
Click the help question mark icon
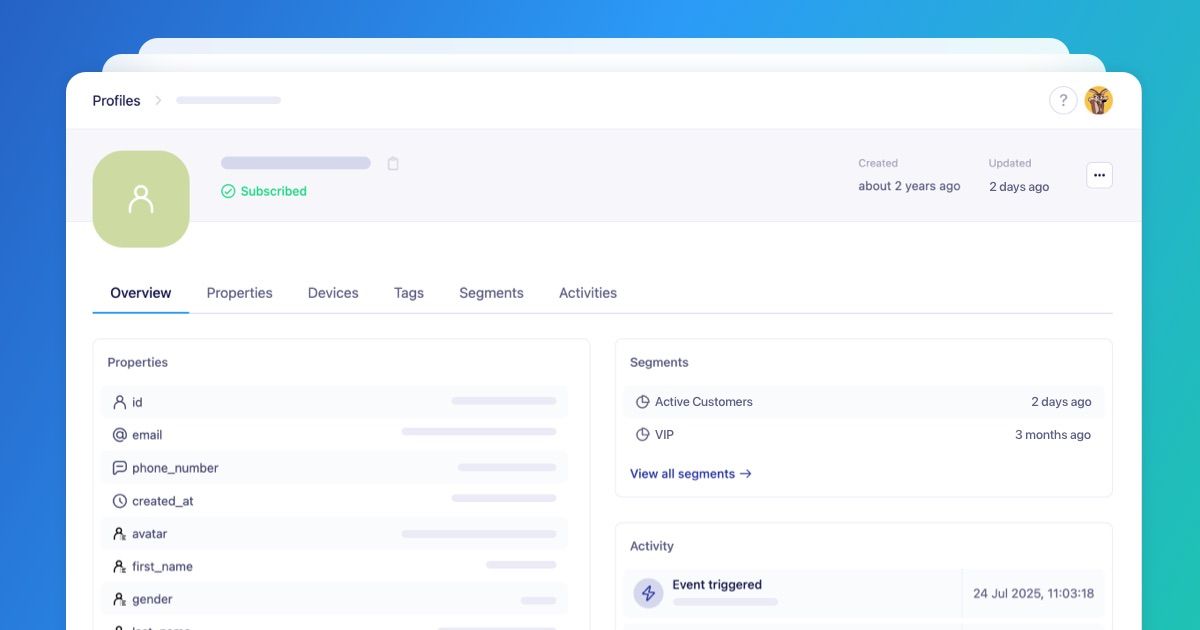[1063, 100]
